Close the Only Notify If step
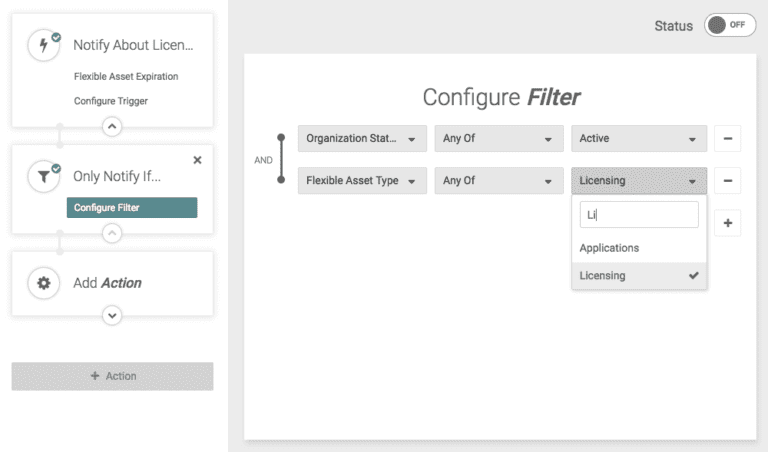This screenshot has width=768, height=452. pyautogui.click(x=197, y=160)
